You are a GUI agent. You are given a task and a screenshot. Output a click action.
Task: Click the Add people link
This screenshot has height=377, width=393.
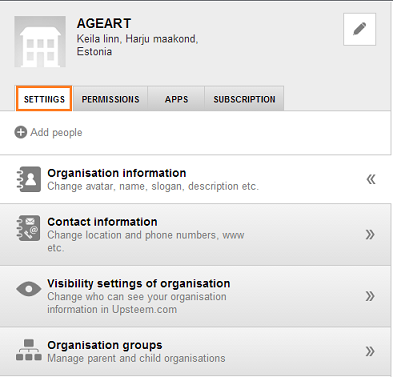click(56, 132)
